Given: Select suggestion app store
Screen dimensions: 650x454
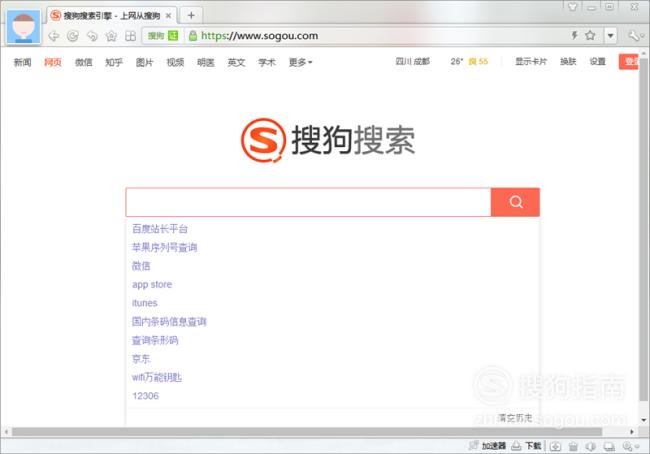Looking at the screenshot, I should 152,284.
